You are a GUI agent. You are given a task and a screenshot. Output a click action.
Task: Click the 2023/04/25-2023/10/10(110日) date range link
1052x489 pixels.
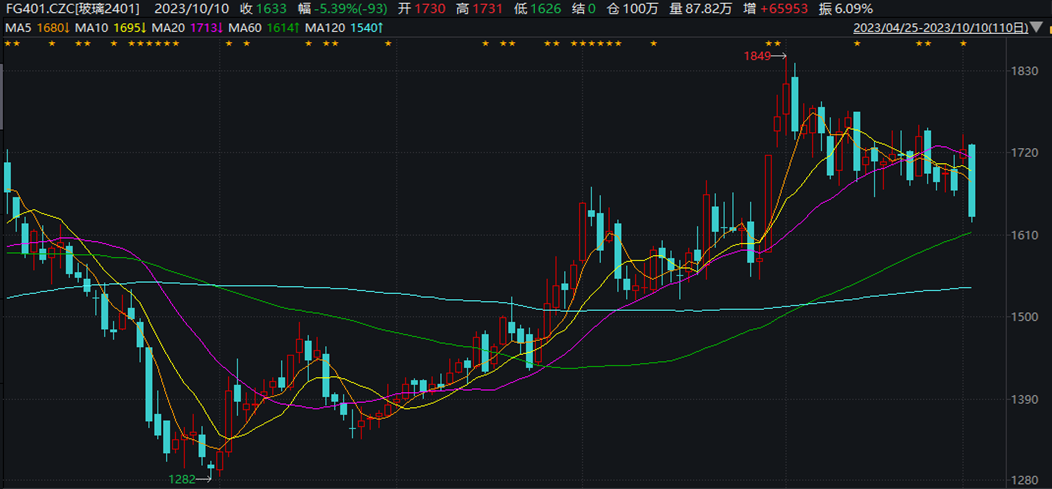(941, 28)
